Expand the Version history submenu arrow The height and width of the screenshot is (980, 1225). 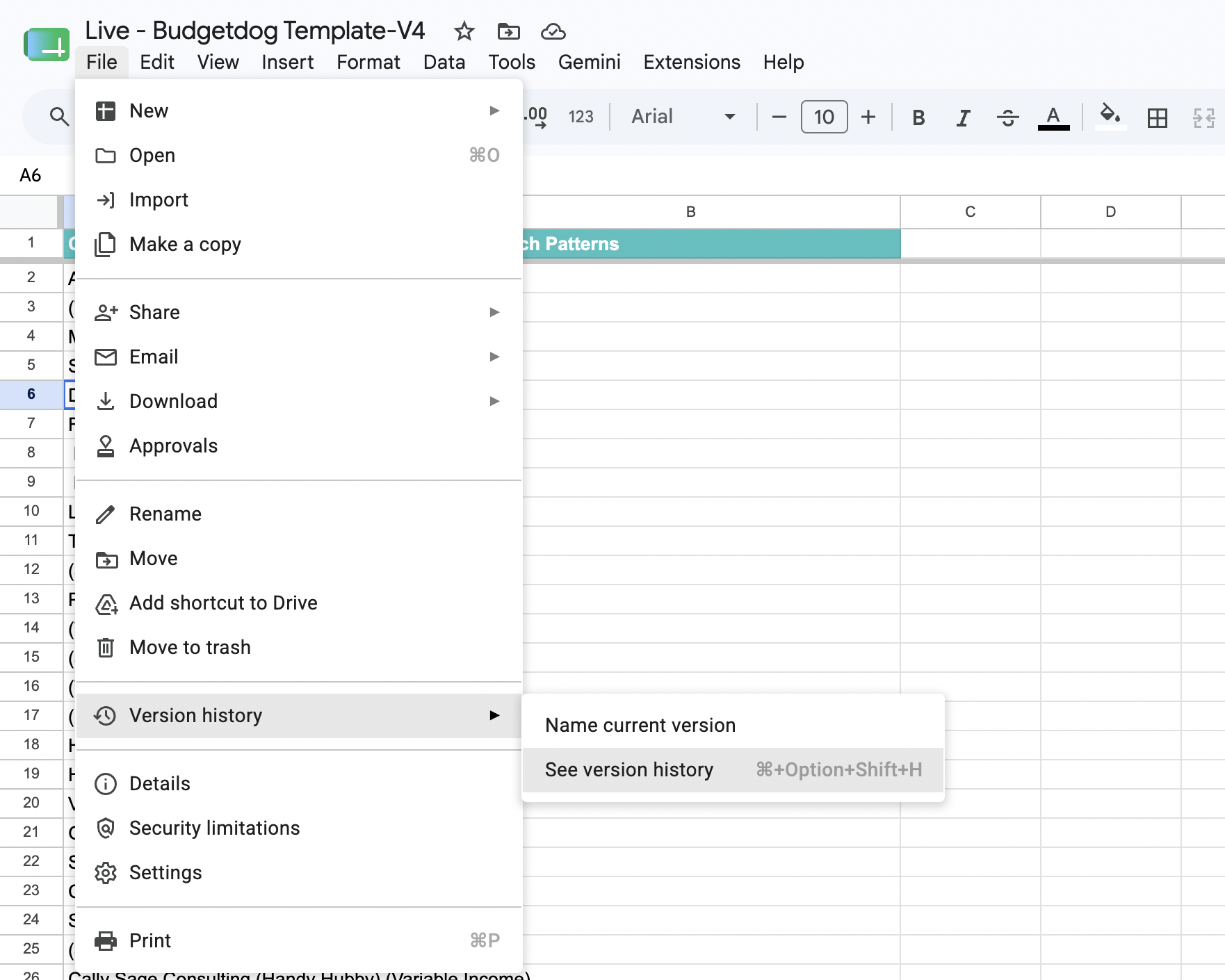tap(494, 715)
